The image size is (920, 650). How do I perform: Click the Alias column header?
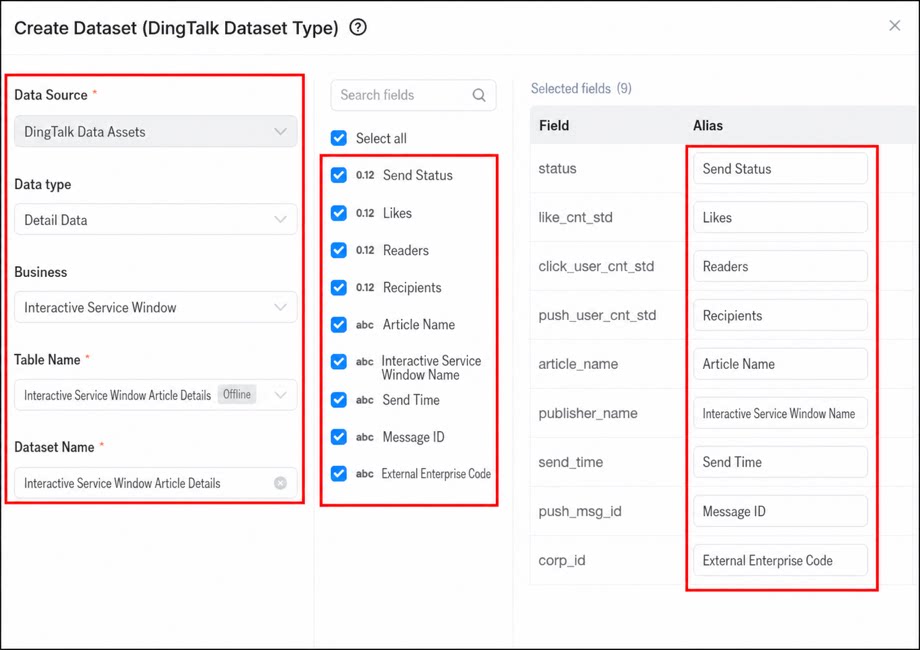[x=708, y=126]
